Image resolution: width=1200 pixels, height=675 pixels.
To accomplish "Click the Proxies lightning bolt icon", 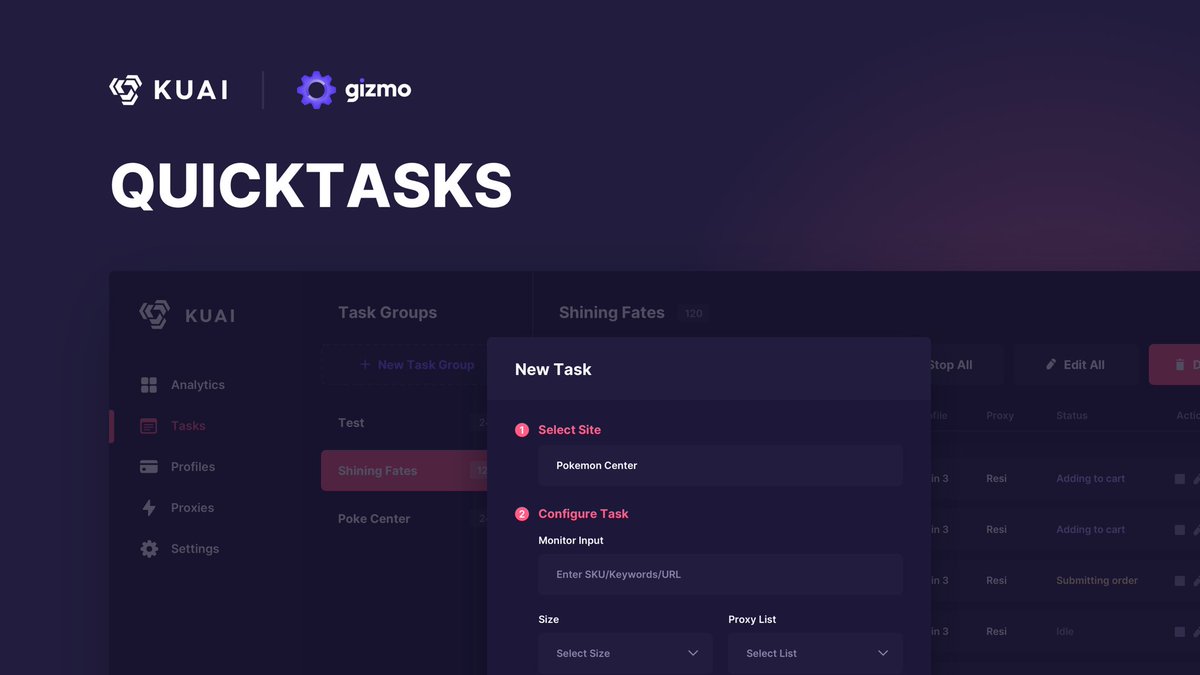I will coord(149,508).
